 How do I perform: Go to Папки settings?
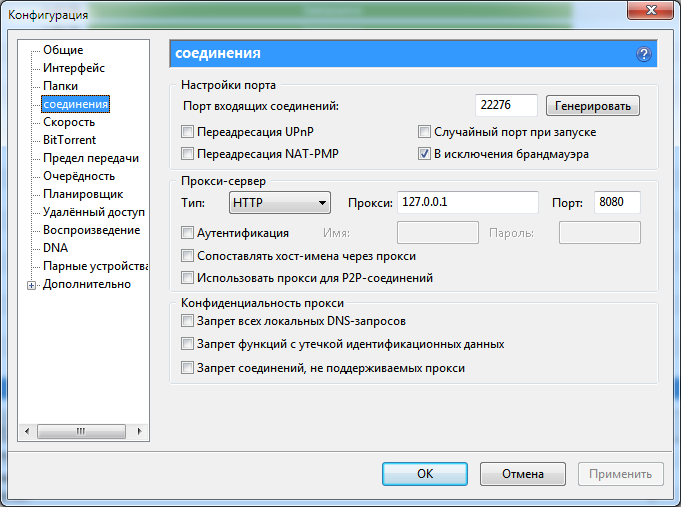click(60, 86)
